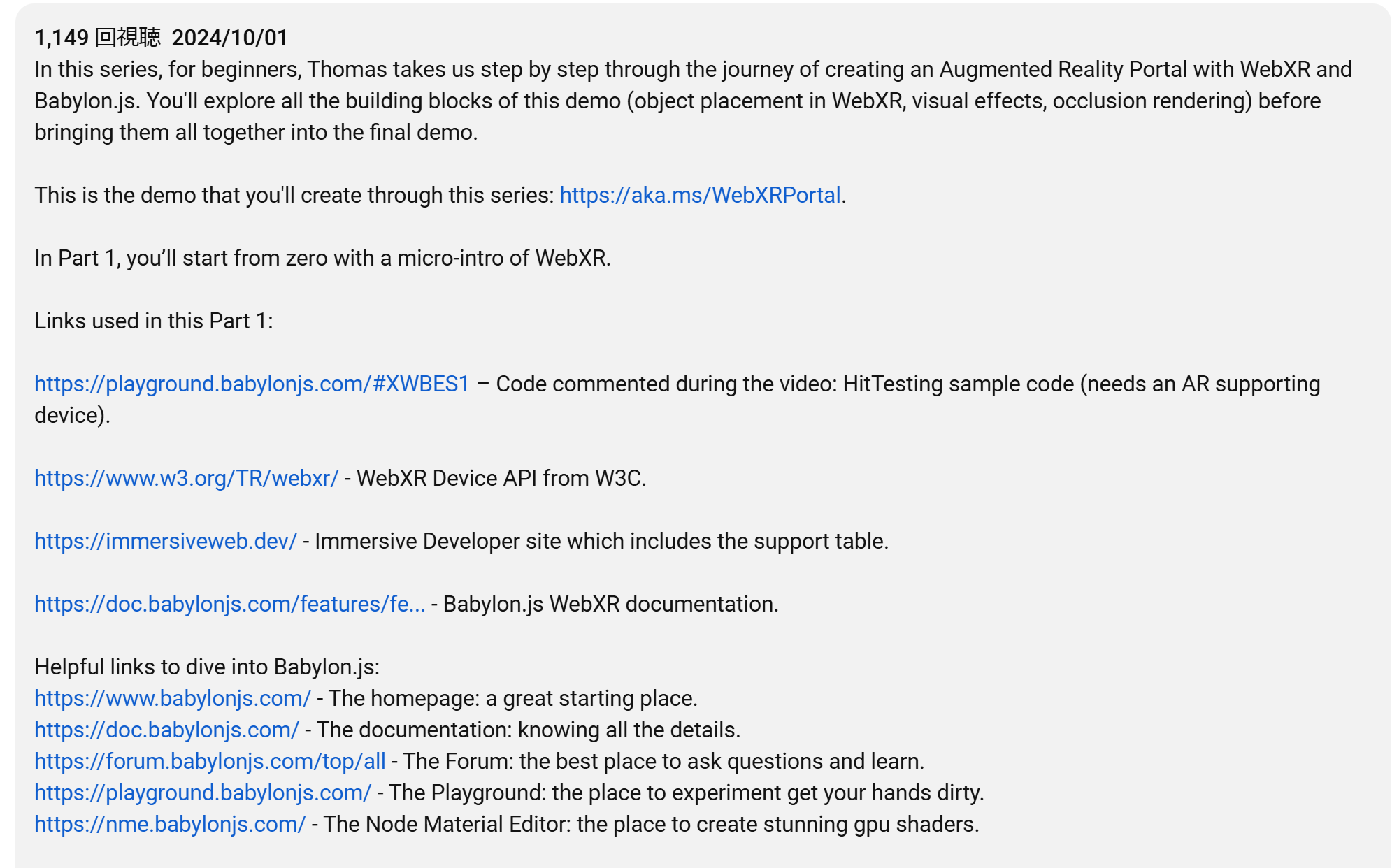Viewport: 1399px width, 868px height.
Task: Click 'Immersive Developer site' description text
Action: [x=601, y=541]
